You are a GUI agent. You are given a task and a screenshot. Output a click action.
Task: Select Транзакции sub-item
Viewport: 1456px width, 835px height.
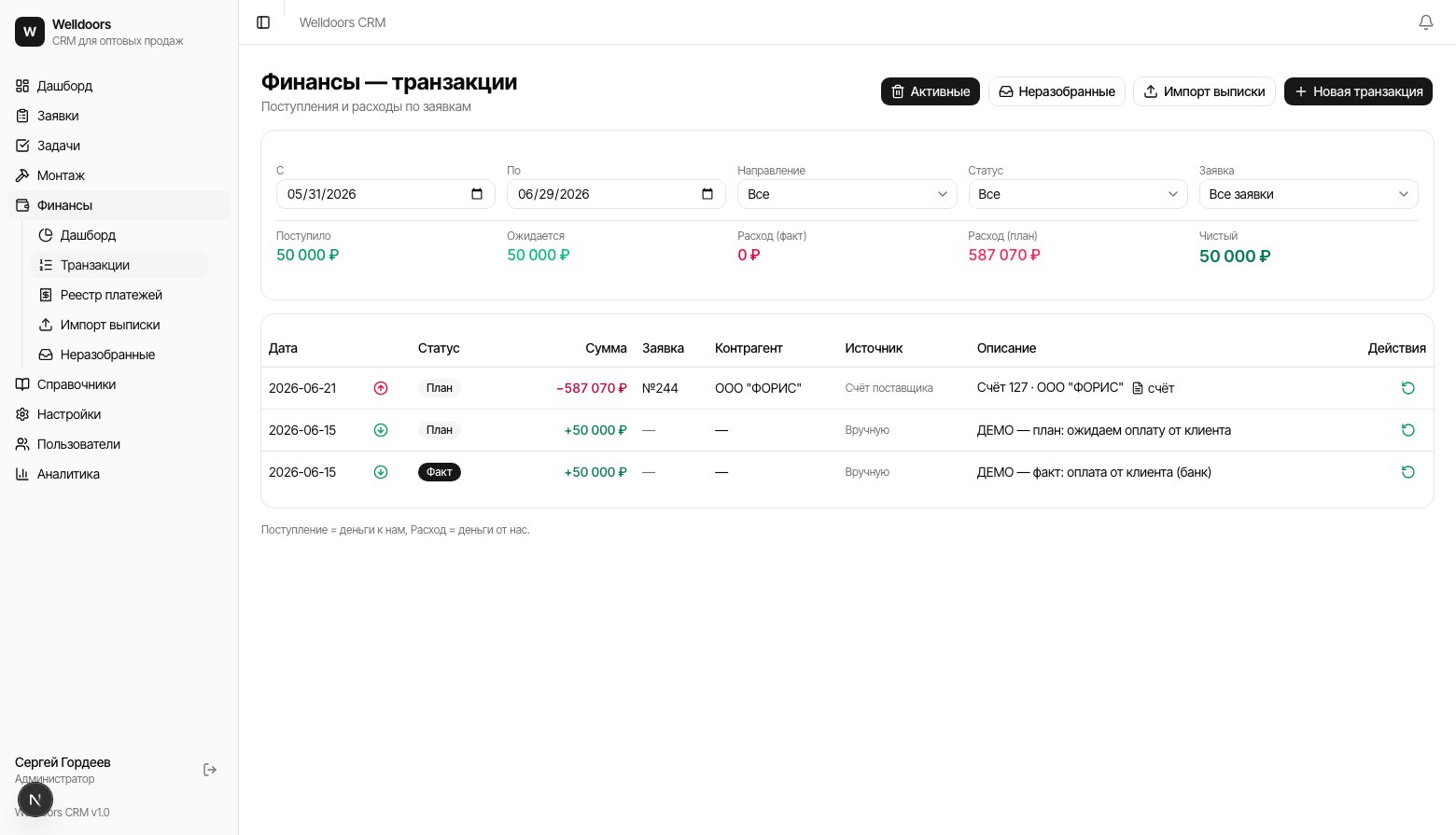click(x=119, y=265)
